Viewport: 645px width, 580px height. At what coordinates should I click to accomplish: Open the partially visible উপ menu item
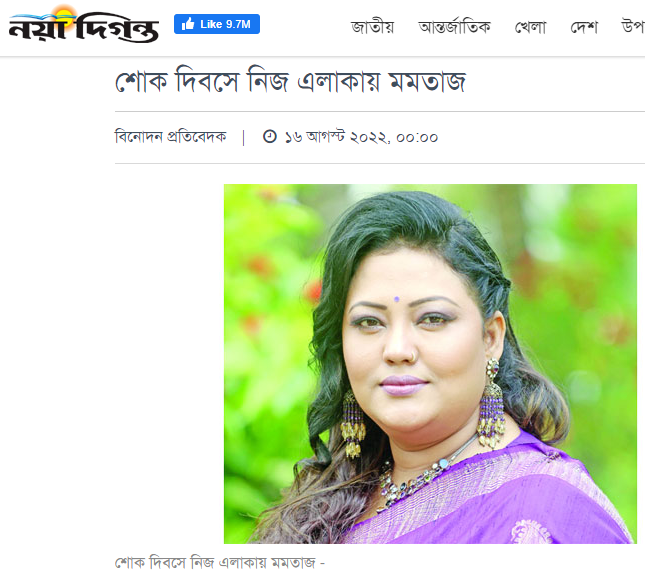[x=633, y=26]
